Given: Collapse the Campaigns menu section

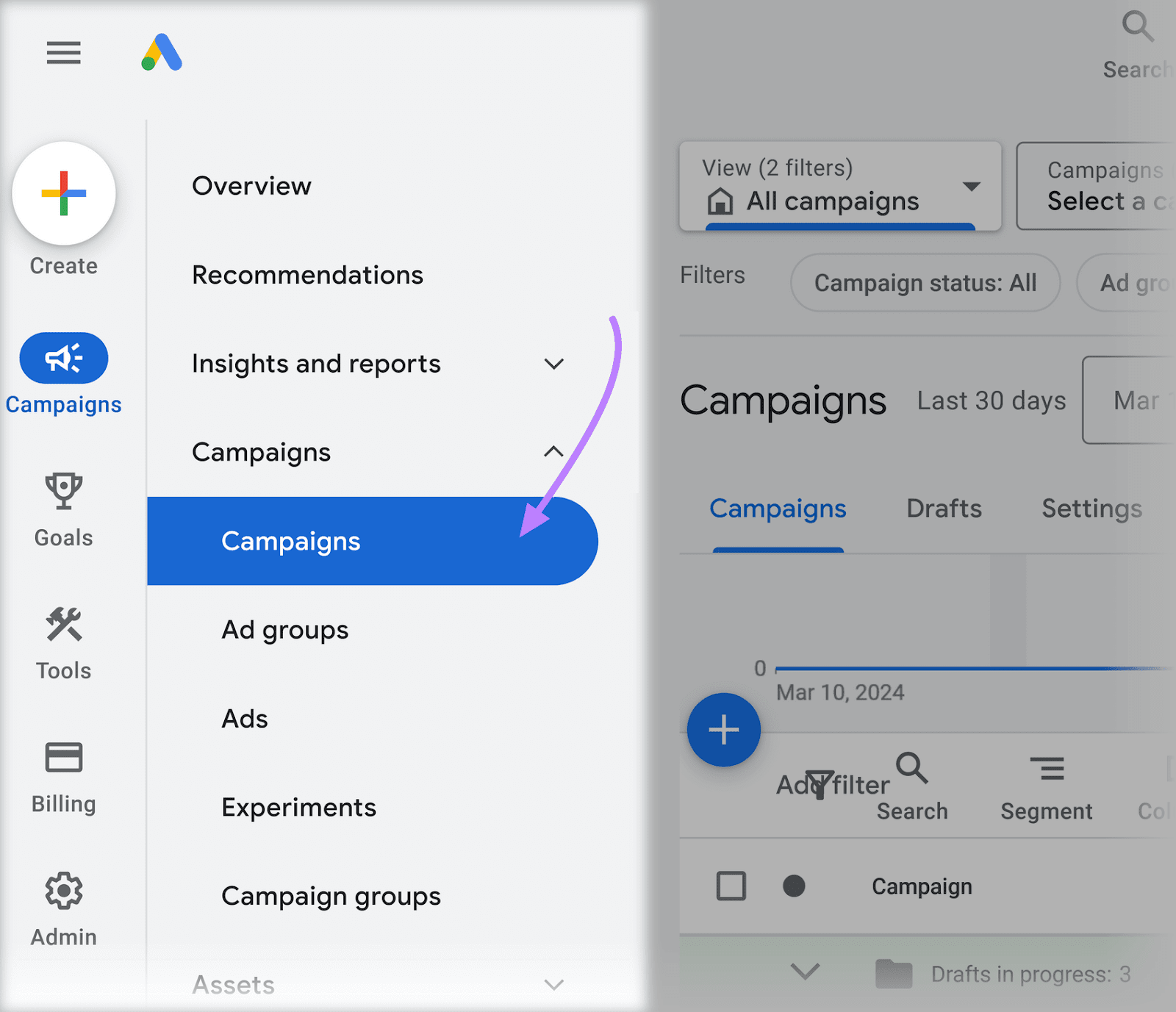Looking at the screenshot, I should pyautogui.click(x=553, y=452).
